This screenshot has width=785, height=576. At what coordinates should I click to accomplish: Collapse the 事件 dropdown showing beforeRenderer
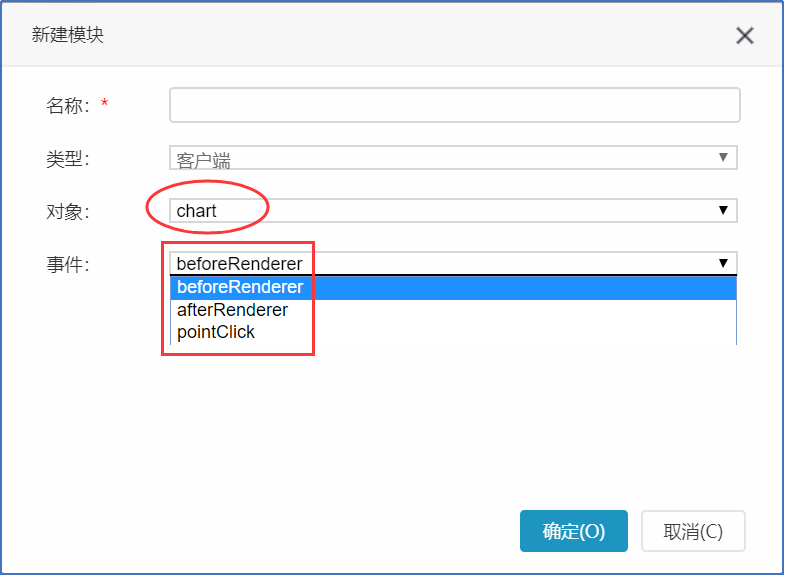453,263
